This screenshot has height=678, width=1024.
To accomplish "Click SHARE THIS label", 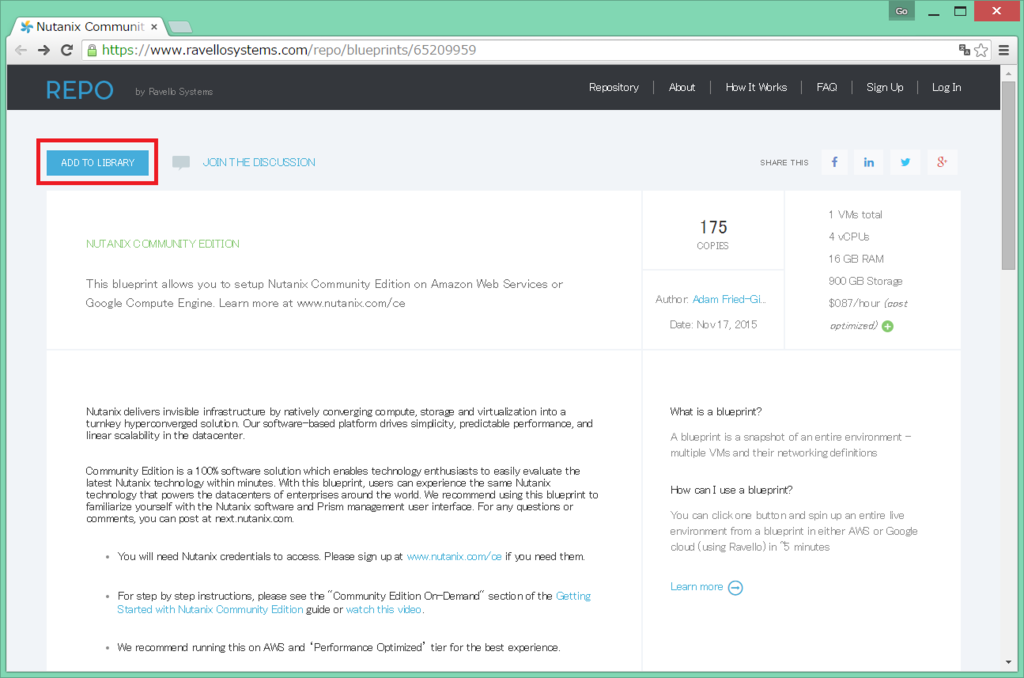I will click(784, 163).
